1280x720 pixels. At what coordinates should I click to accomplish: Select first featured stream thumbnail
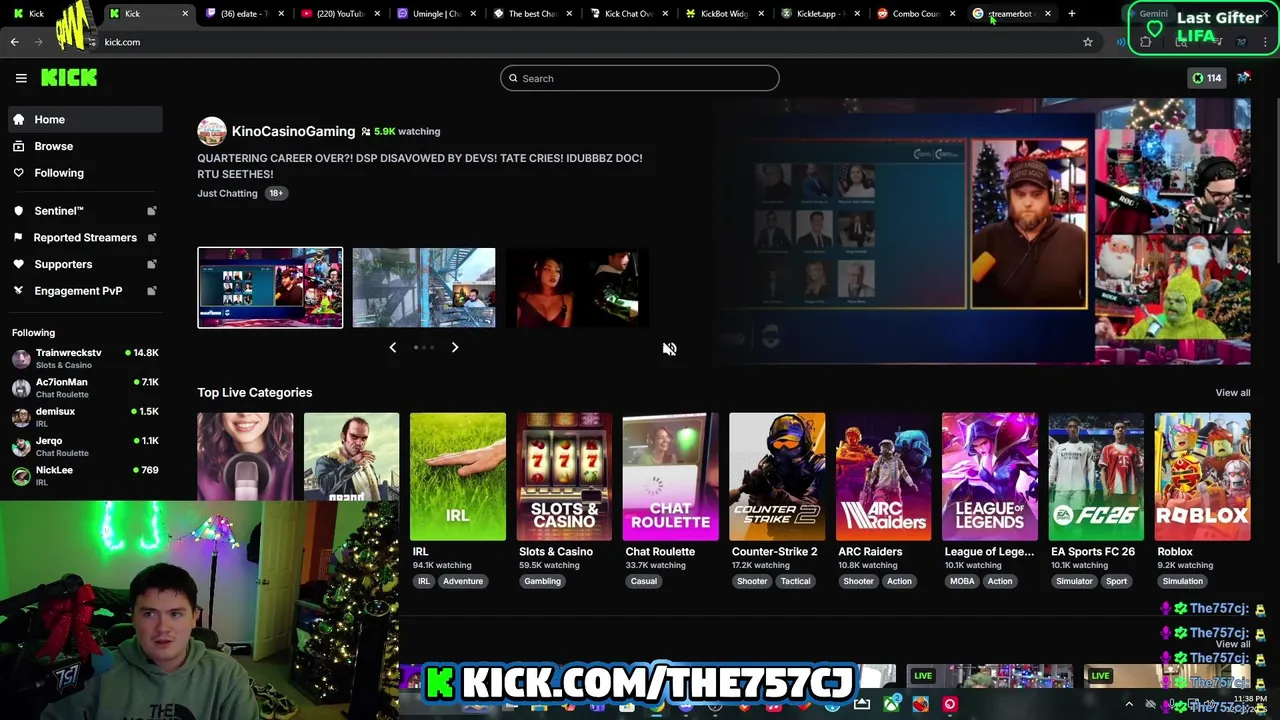[270, 288]
